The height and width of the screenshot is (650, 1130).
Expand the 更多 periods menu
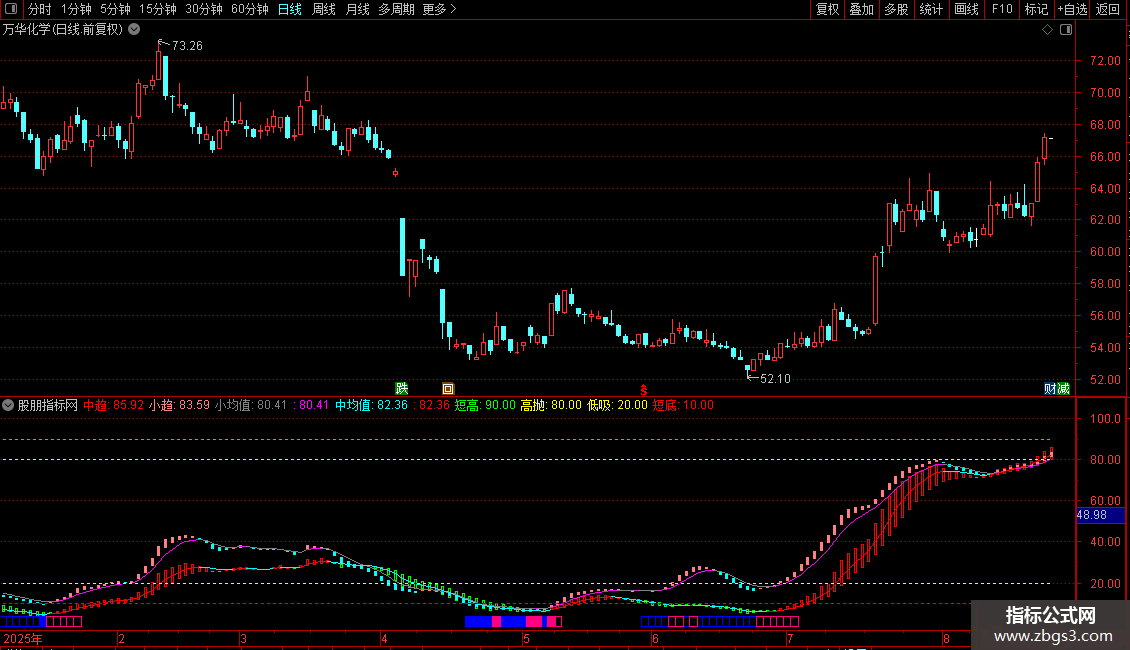tap(440, 9)
